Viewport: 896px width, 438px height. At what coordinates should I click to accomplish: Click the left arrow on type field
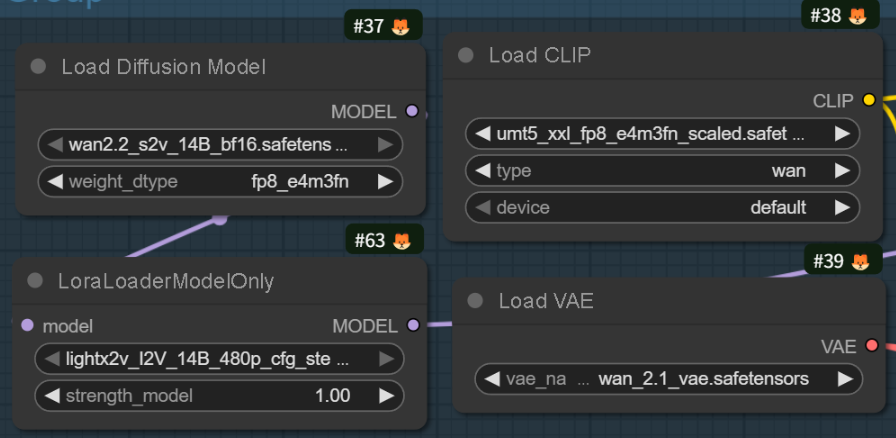pos(483,170)
